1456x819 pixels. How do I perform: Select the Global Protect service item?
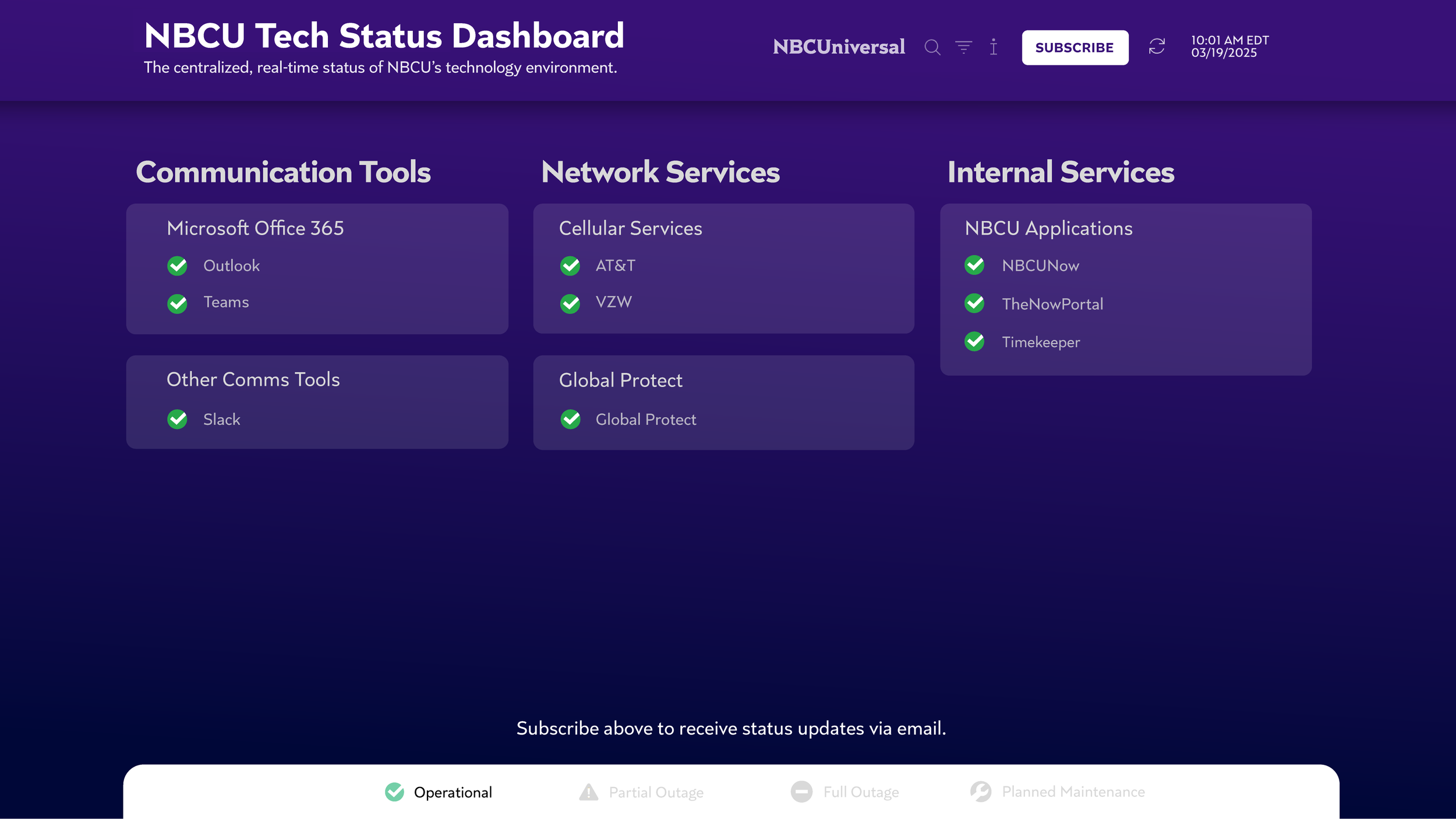[645, 420]
